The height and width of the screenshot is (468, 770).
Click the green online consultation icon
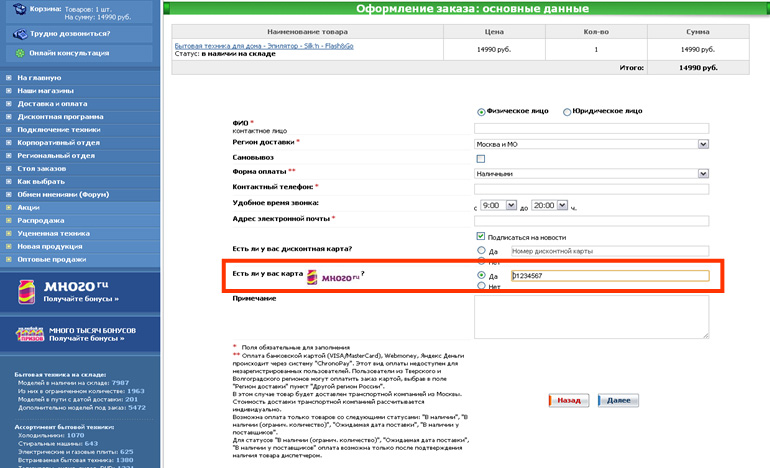[20, 53]
